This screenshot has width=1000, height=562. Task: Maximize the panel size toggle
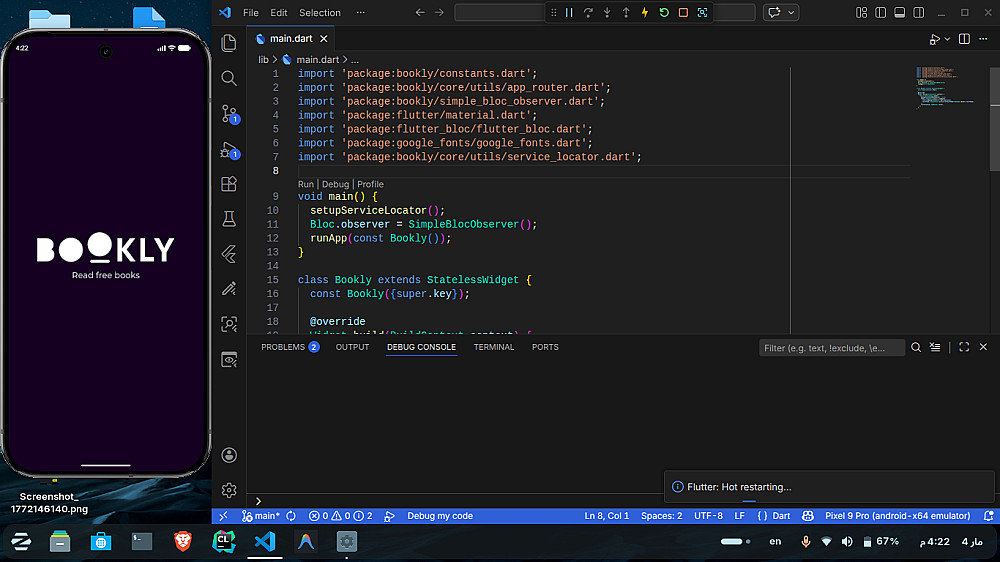(x=964, y=347)
